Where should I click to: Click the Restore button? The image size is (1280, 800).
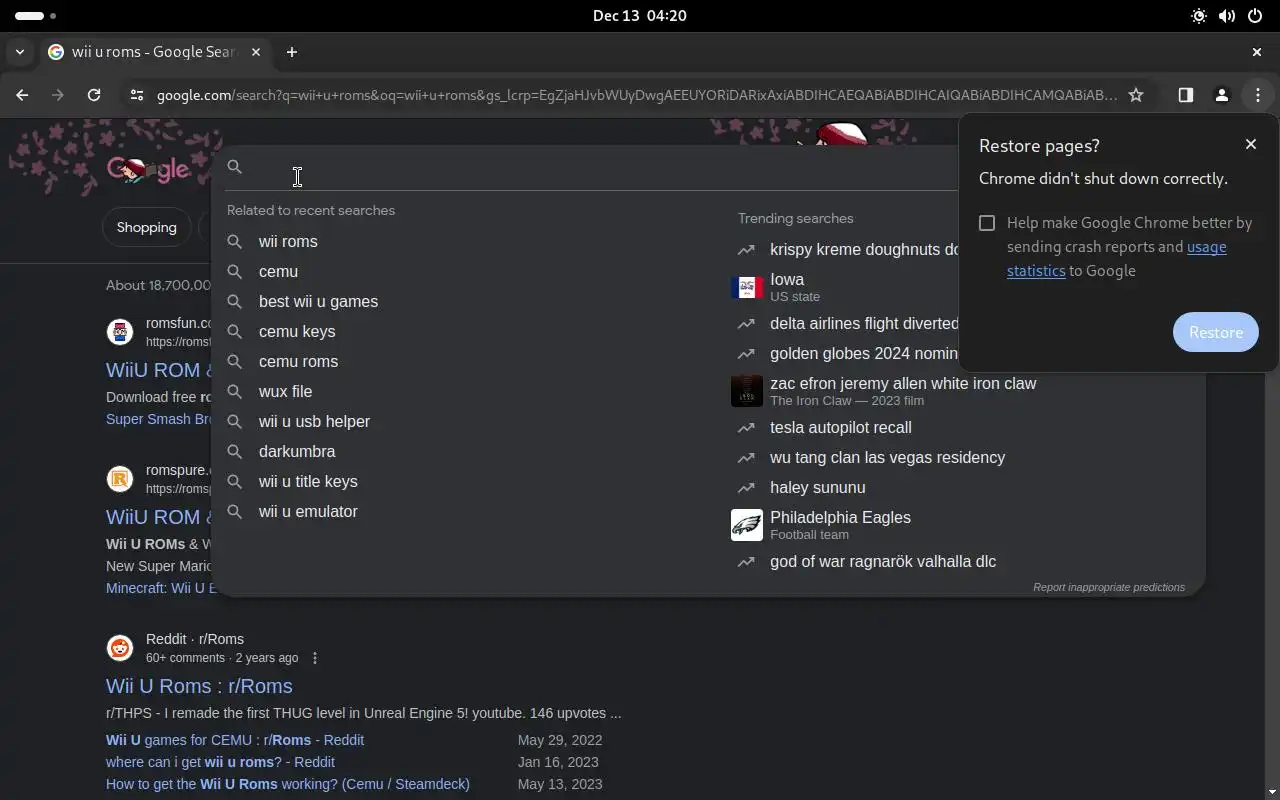click(1215, 332)
